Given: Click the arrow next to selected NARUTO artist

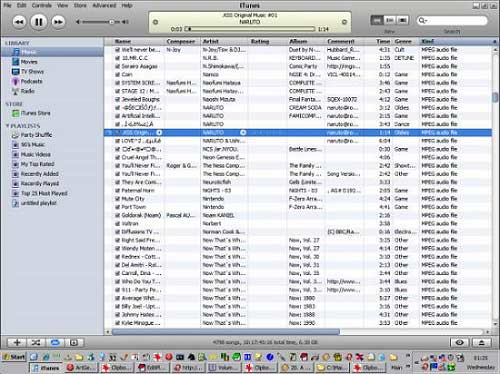Looking at the screenshot, I should coord(243,133).
